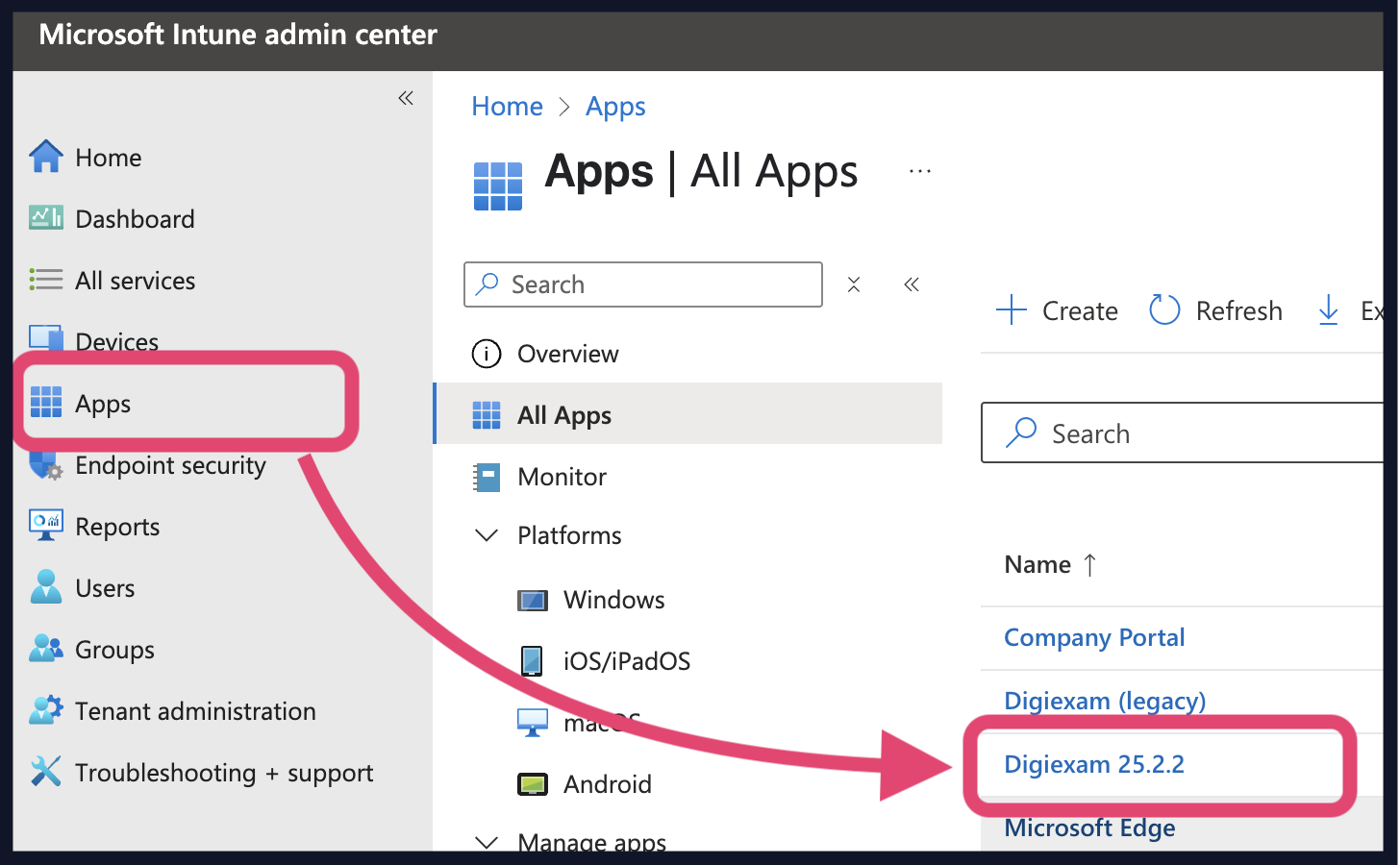Click the Users person icon

pos(46,587)
